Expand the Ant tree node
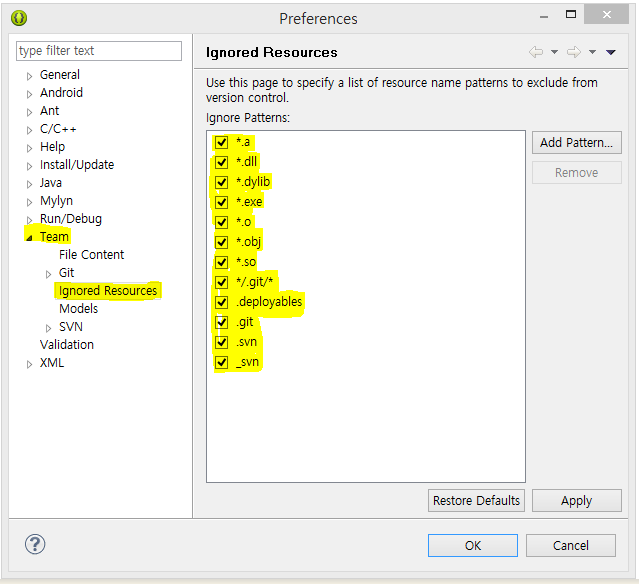The width and height of the screenshot is (639, 584). point(29,112)
